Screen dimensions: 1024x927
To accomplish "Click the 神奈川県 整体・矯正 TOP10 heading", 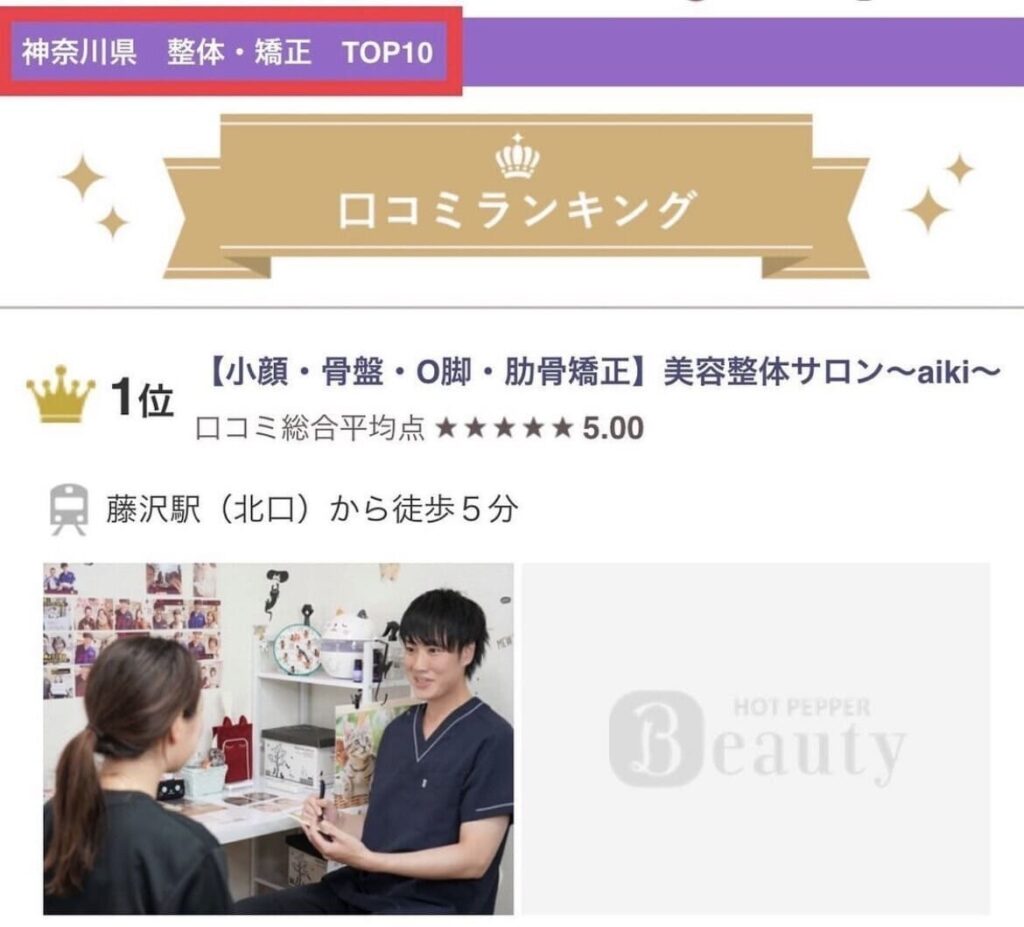I will point(227,52).
